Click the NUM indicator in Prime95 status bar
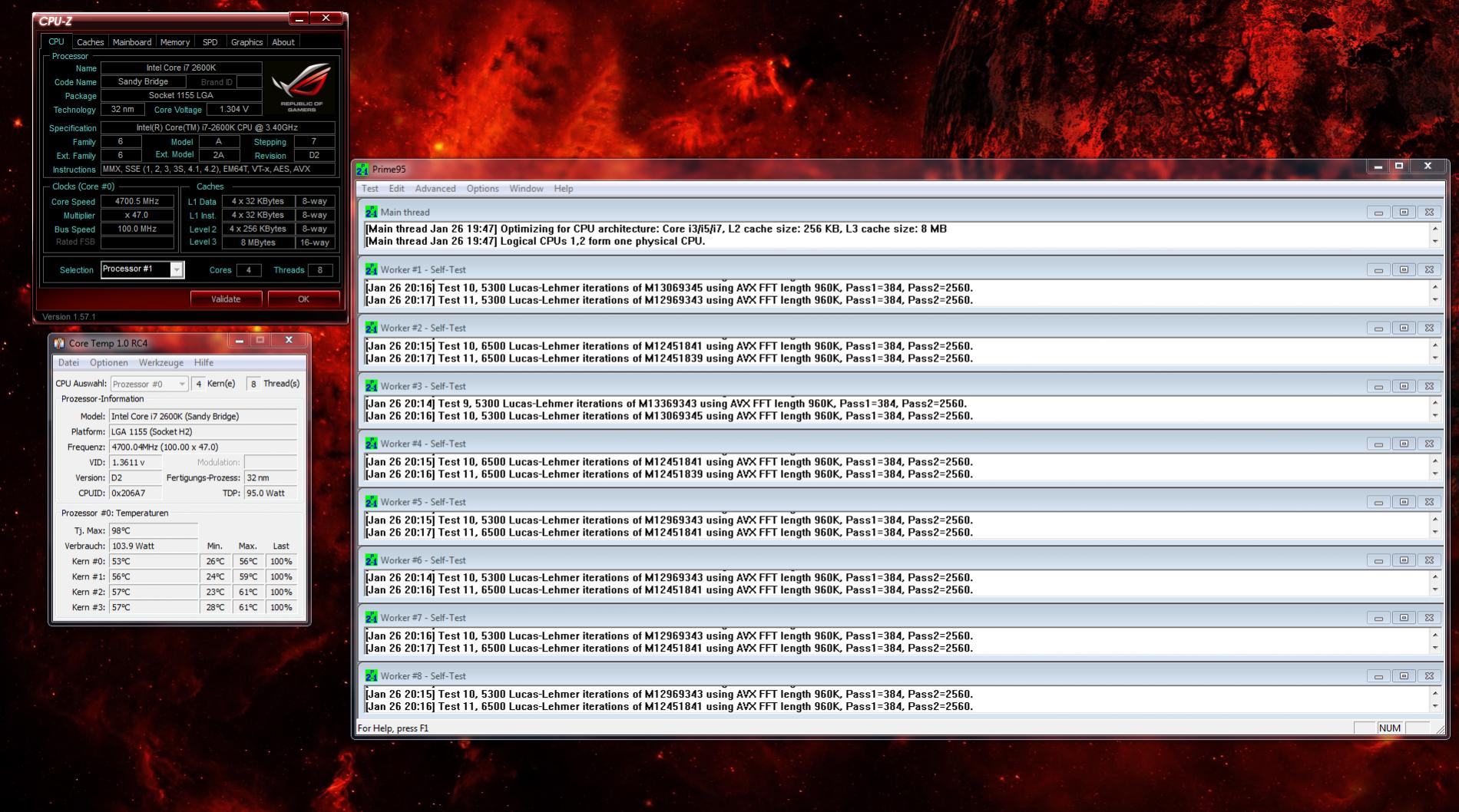The image size is (1459, 812). (1390, 728)
